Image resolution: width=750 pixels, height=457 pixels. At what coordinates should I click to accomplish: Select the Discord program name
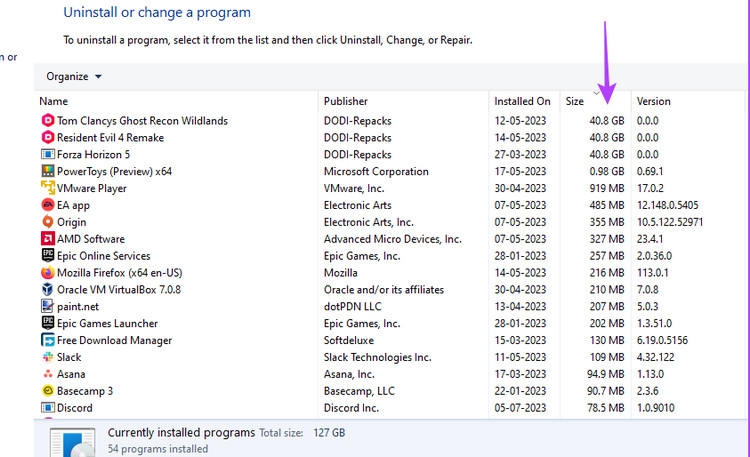click(x=75, y=408)
